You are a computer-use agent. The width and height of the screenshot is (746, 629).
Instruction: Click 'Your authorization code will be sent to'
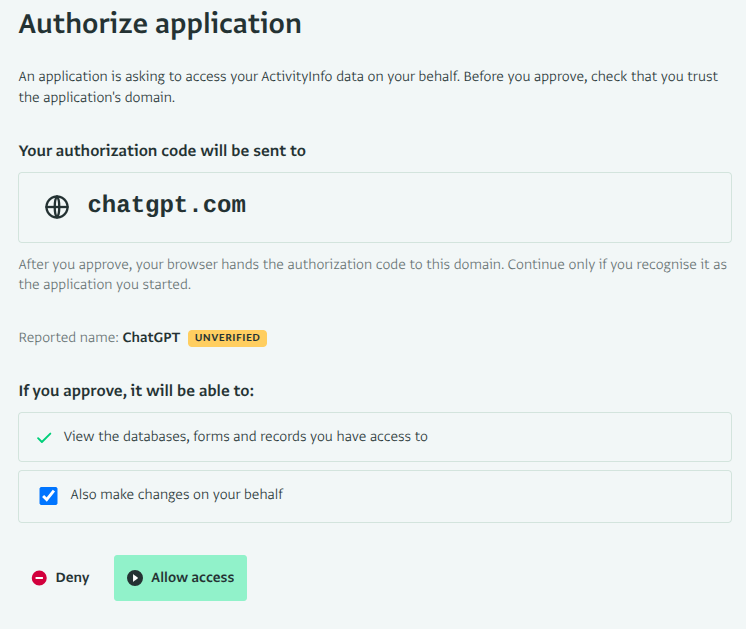pos(162,151)
